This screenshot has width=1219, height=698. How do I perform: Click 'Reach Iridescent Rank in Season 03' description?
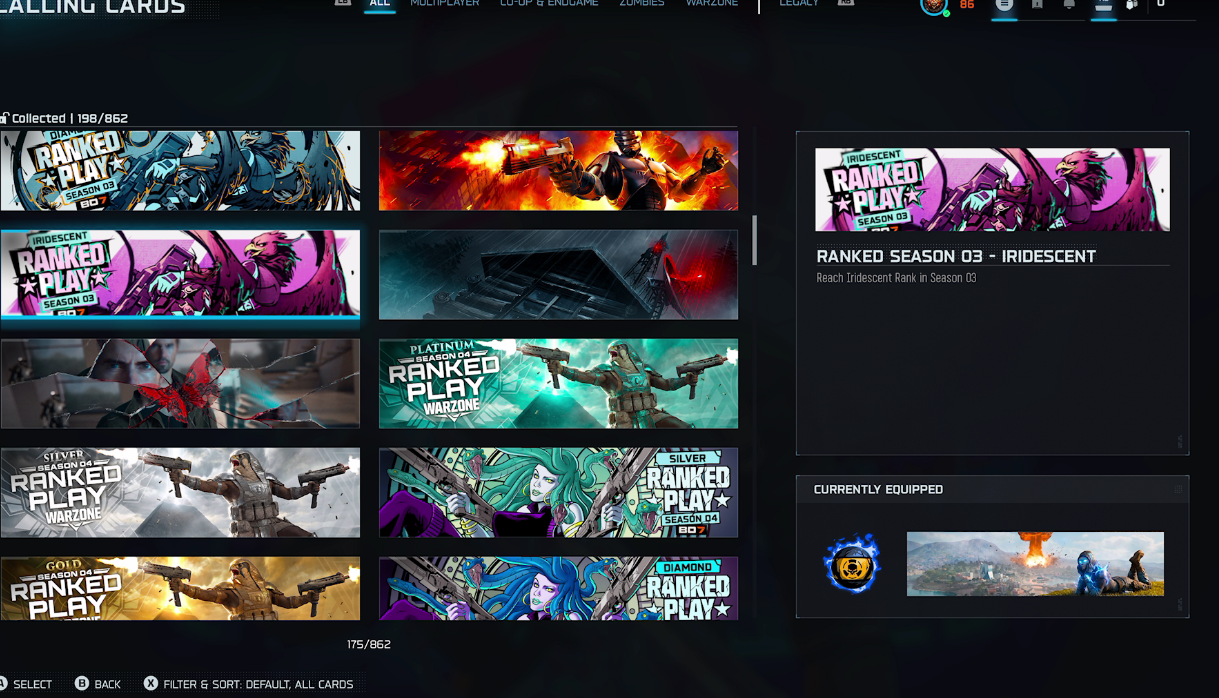[x=896, y=278]
